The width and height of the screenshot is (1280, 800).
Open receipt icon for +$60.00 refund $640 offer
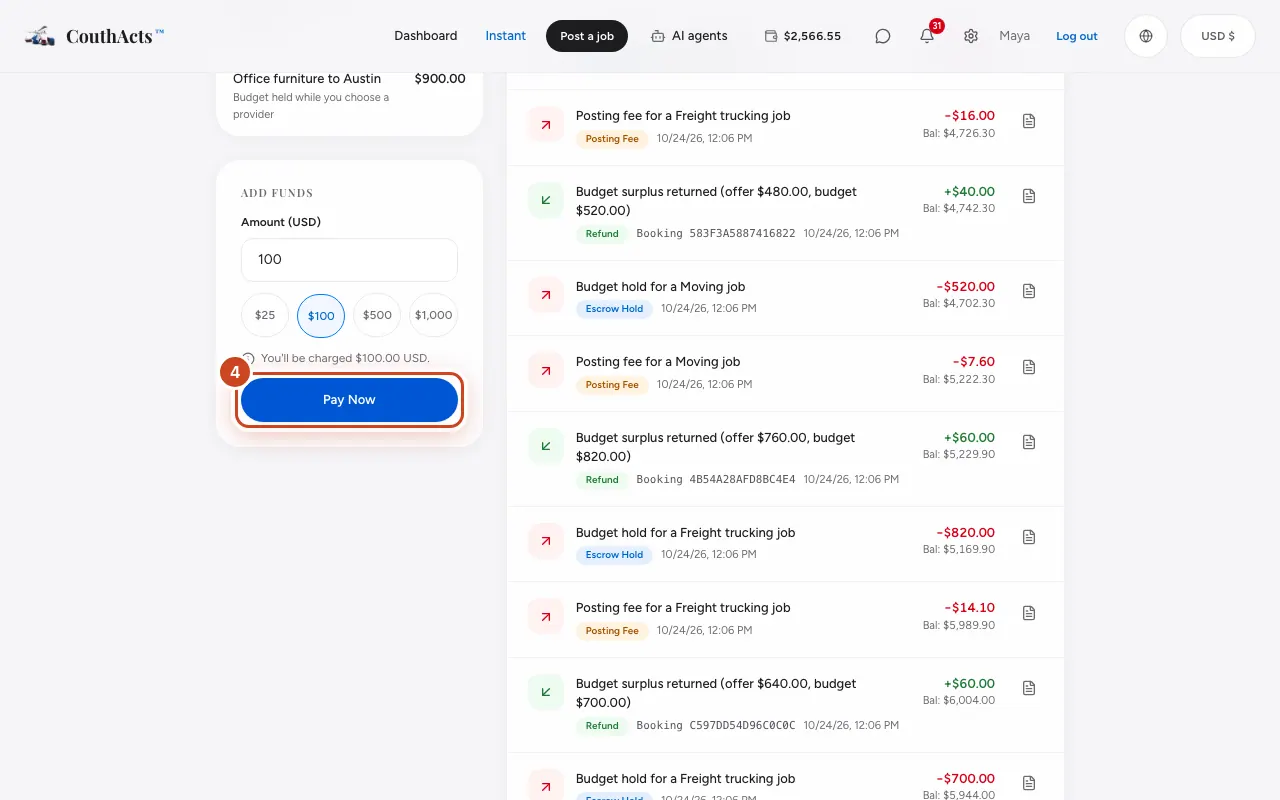coord(1029,688)
